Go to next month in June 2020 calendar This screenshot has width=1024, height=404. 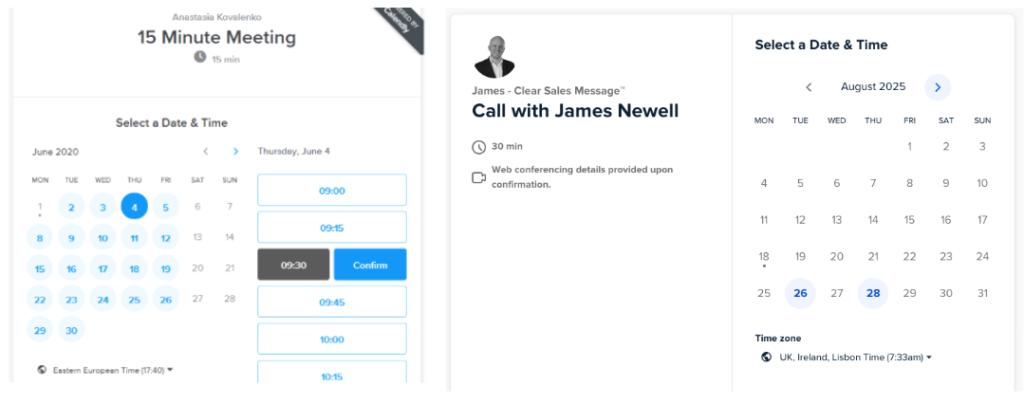(236, 152)
